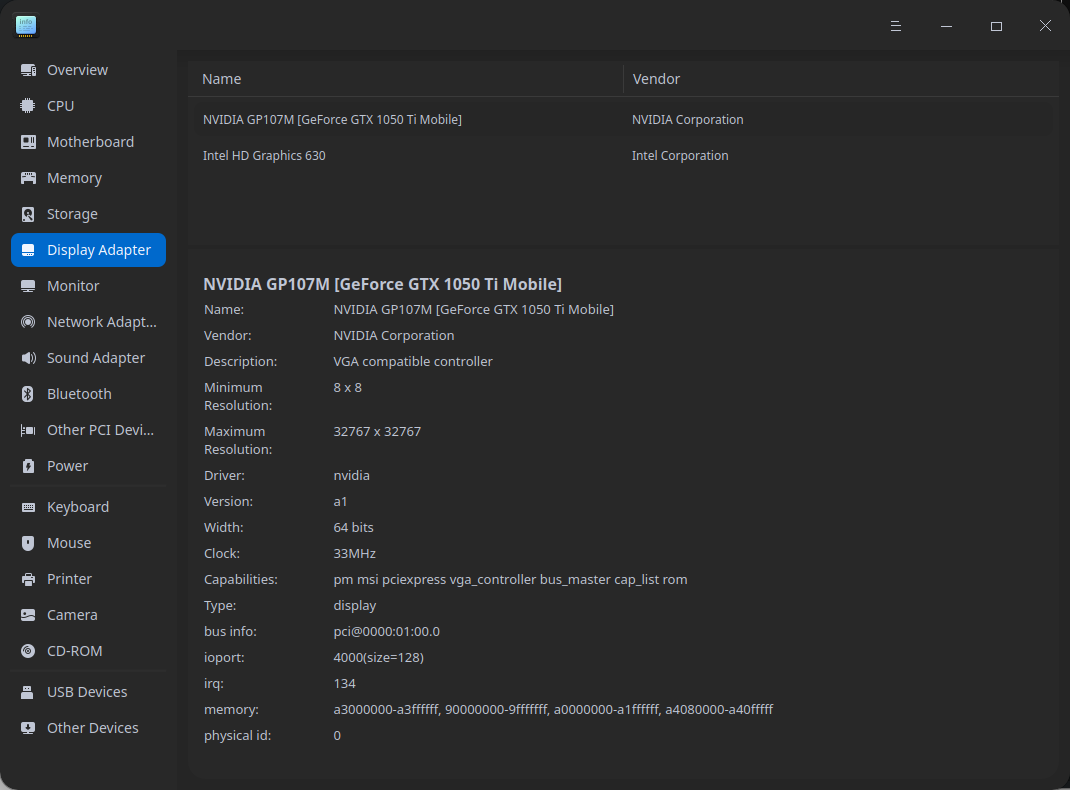
Task: Click the Network Adapter icon
Action: point(28,322)
